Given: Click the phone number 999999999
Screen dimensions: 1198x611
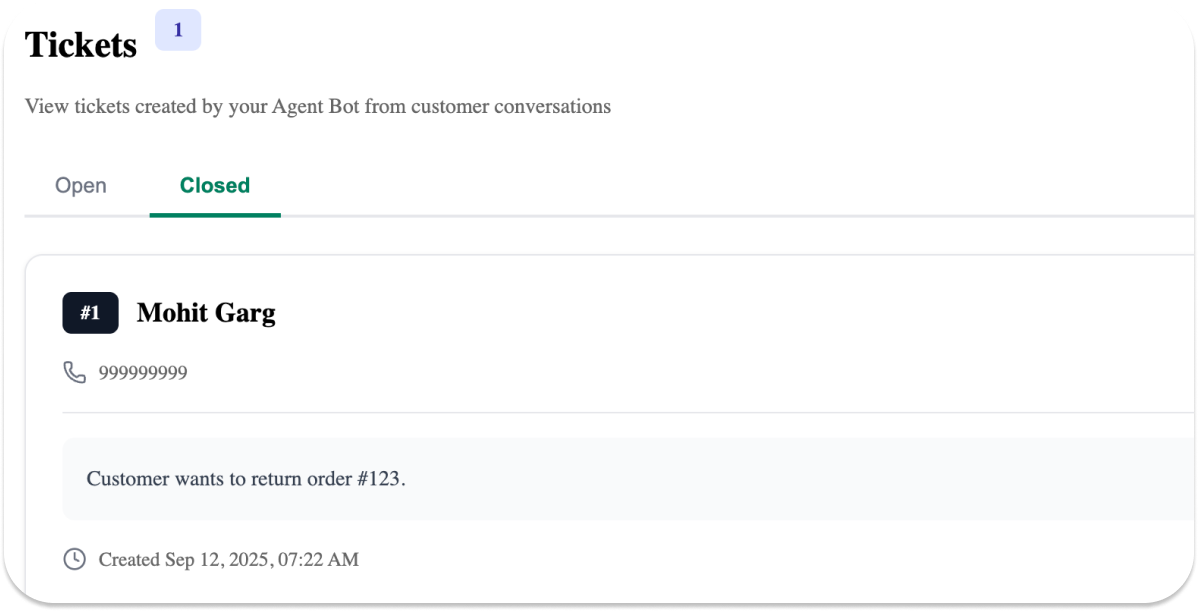Looking at the screenshot, I should (142, 371).
